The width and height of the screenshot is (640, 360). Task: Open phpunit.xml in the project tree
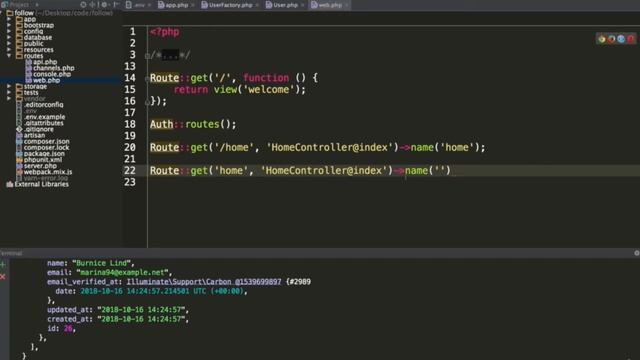click(x=43, y=160)
